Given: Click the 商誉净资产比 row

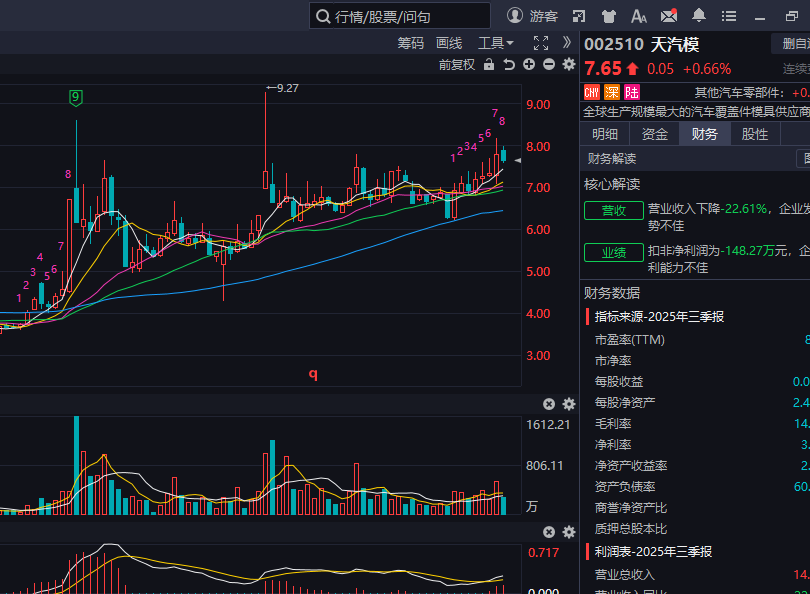Looking at the screenshot, I should pyautogui.click(x=695, y=508).
